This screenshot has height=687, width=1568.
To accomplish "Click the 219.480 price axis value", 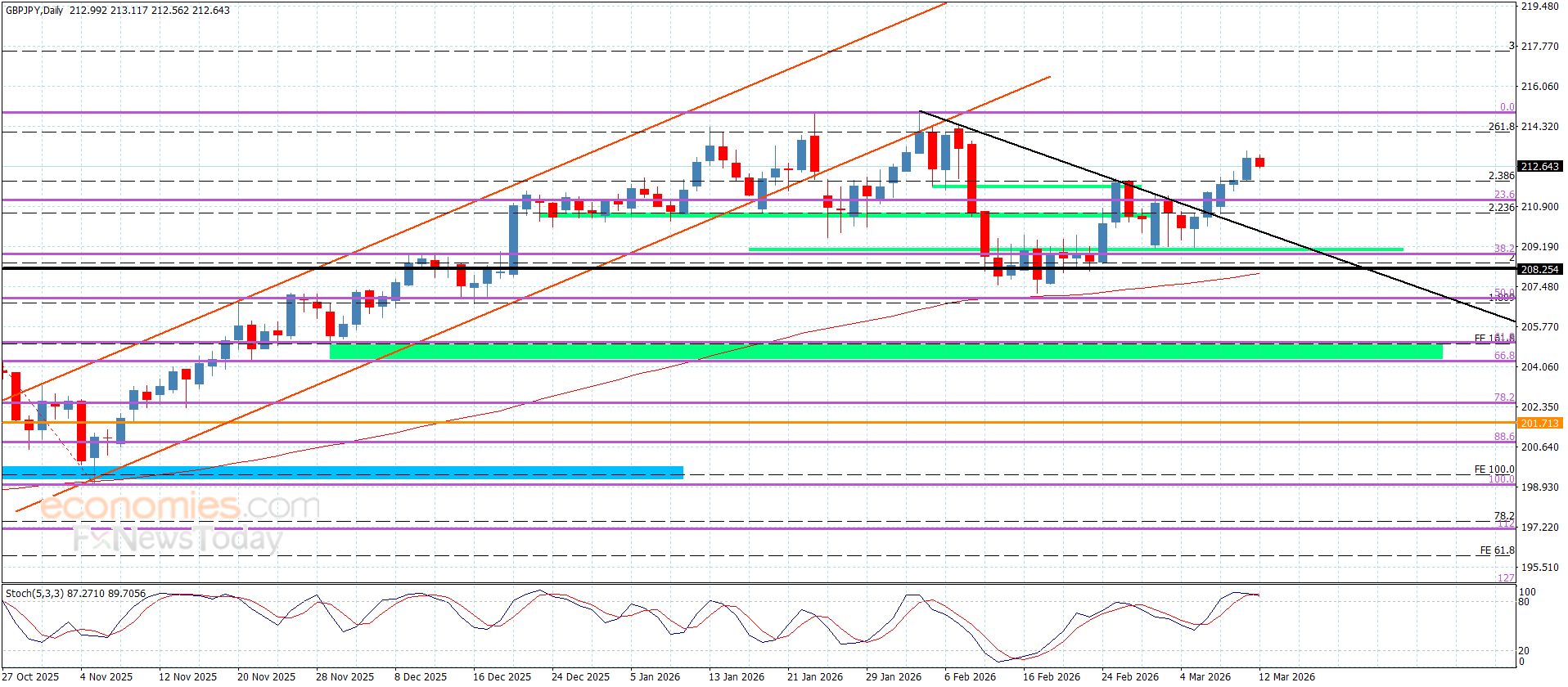I will [1539, 7].
